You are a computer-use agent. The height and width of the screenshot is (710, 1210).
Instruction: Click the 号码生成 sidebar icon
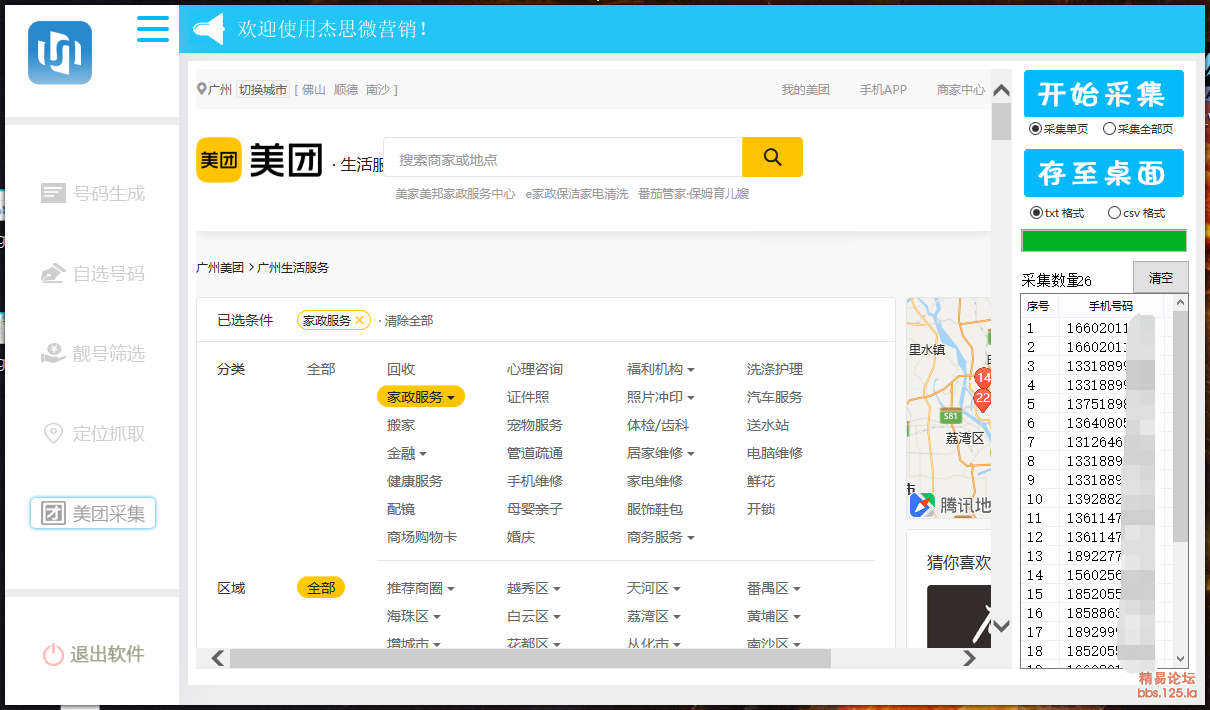(x=53, y=193)
